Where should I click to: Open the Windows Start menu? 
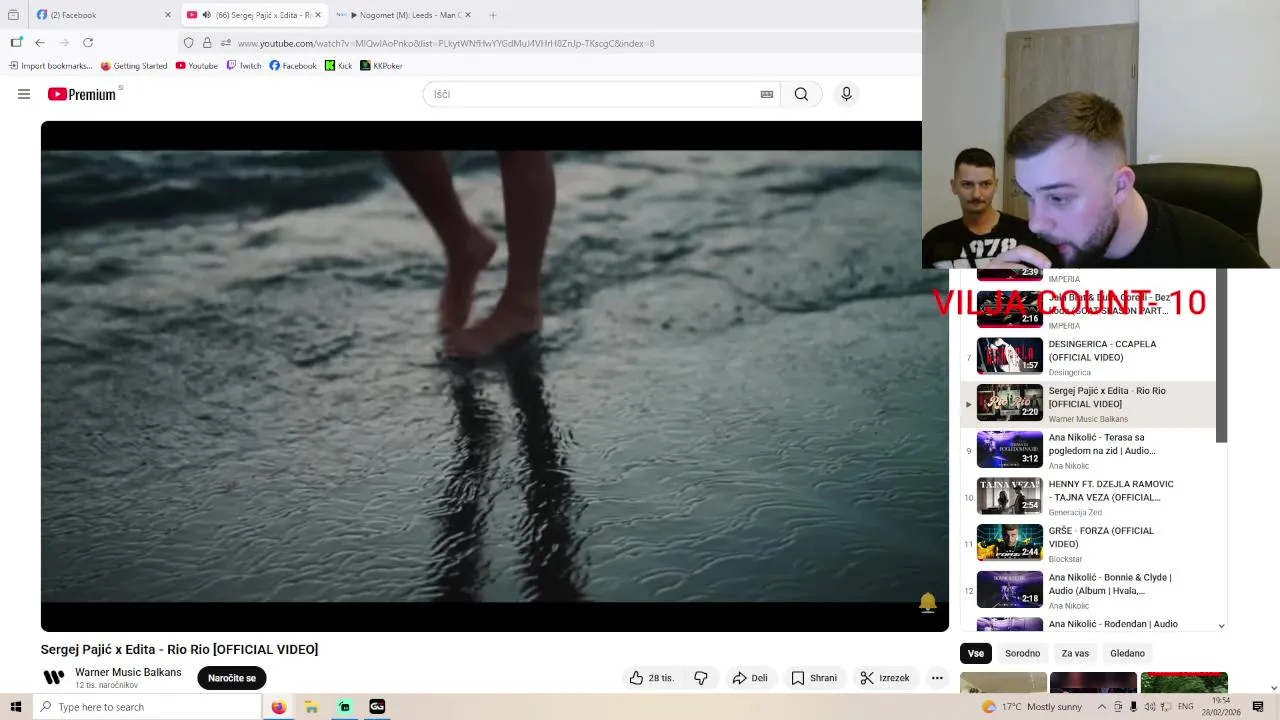16,707
